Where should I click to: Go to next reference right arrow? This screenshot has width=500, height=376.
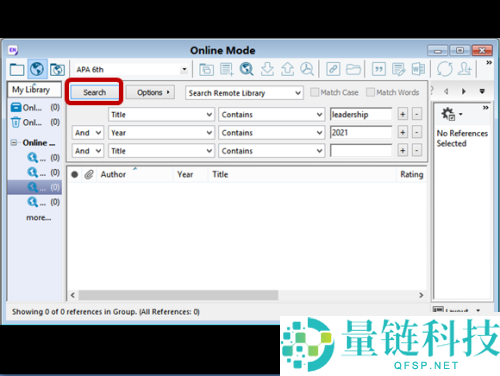pos(463,91)
